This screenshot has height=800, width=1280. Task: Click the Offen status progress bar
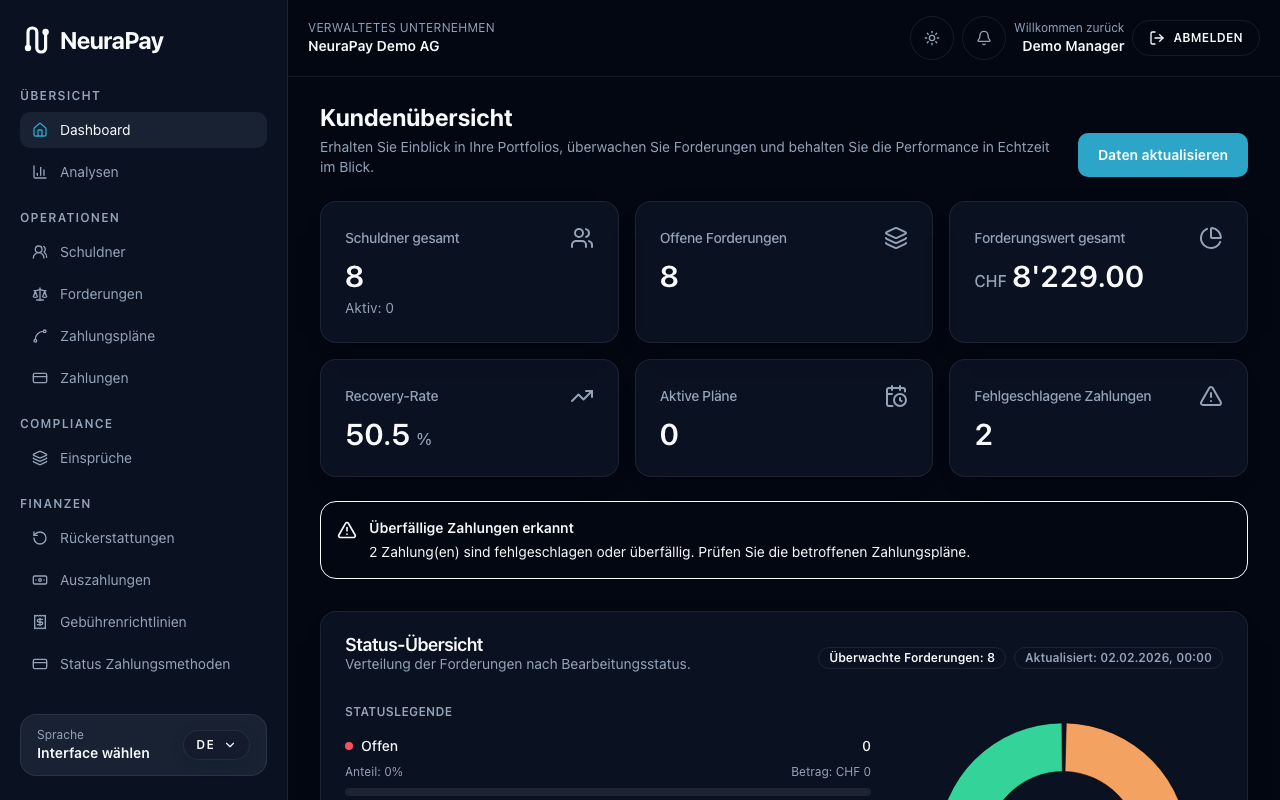(608, 792)
